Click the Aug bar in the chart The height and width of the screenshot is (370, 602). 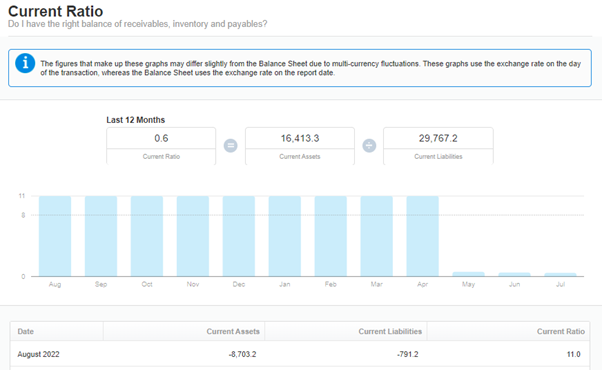pyautogui.click(x=55, y=236)
